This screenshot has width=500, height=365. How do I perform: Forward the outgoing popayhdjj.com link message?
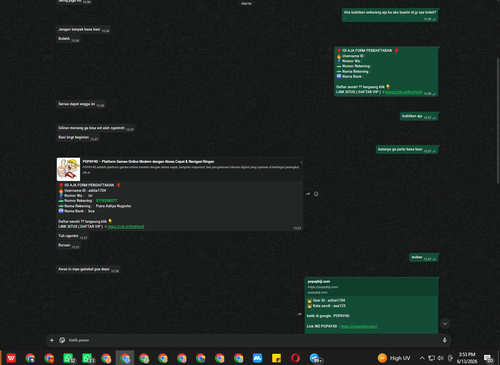coord(299,314)
